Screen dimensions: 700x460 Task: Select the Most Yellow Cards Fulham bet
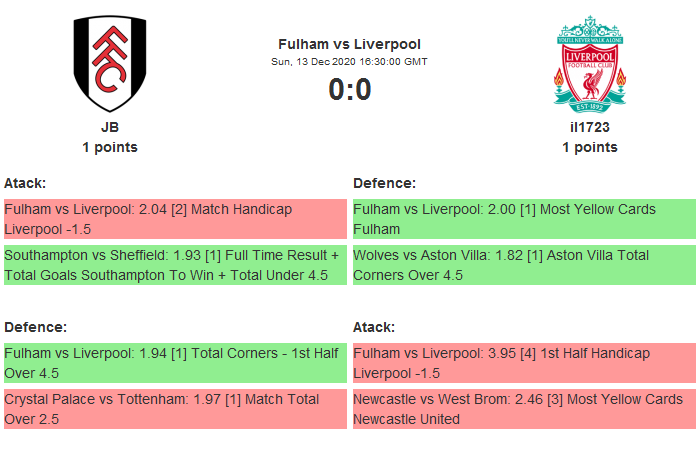tap(524, 219)
